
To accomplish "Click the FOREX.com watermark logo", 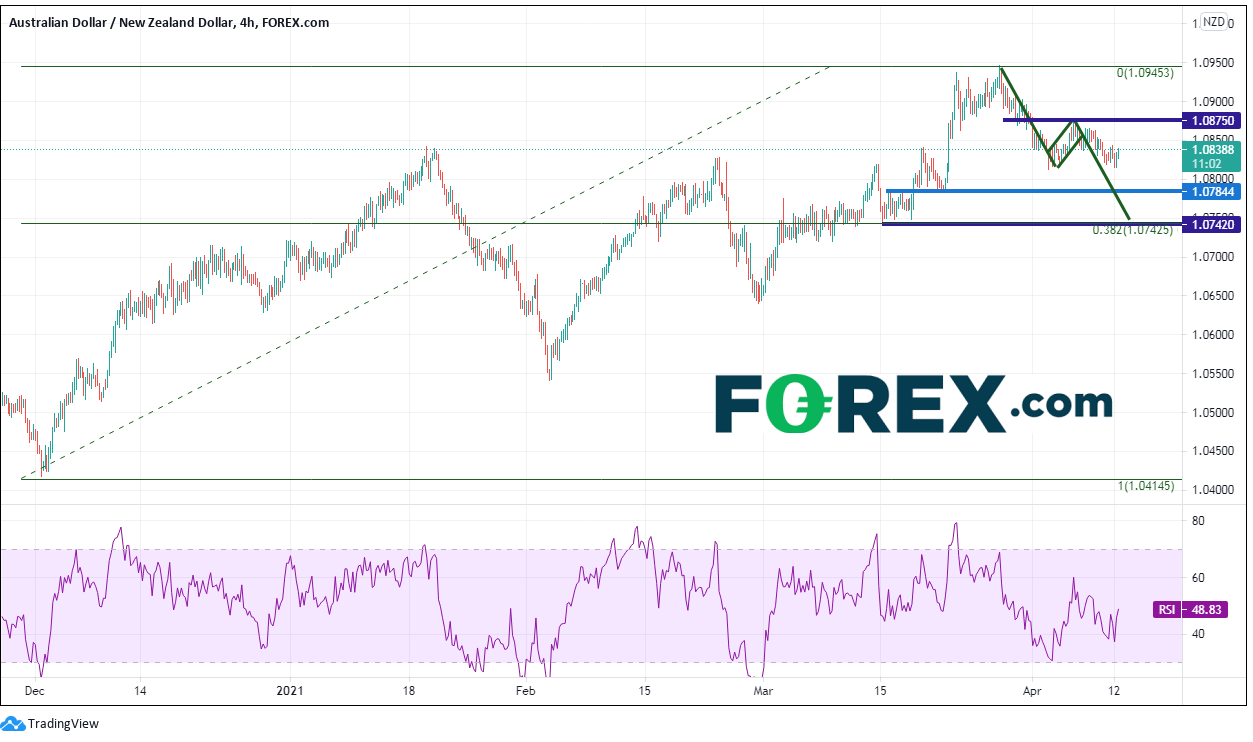I will click(x=913, y=404).
